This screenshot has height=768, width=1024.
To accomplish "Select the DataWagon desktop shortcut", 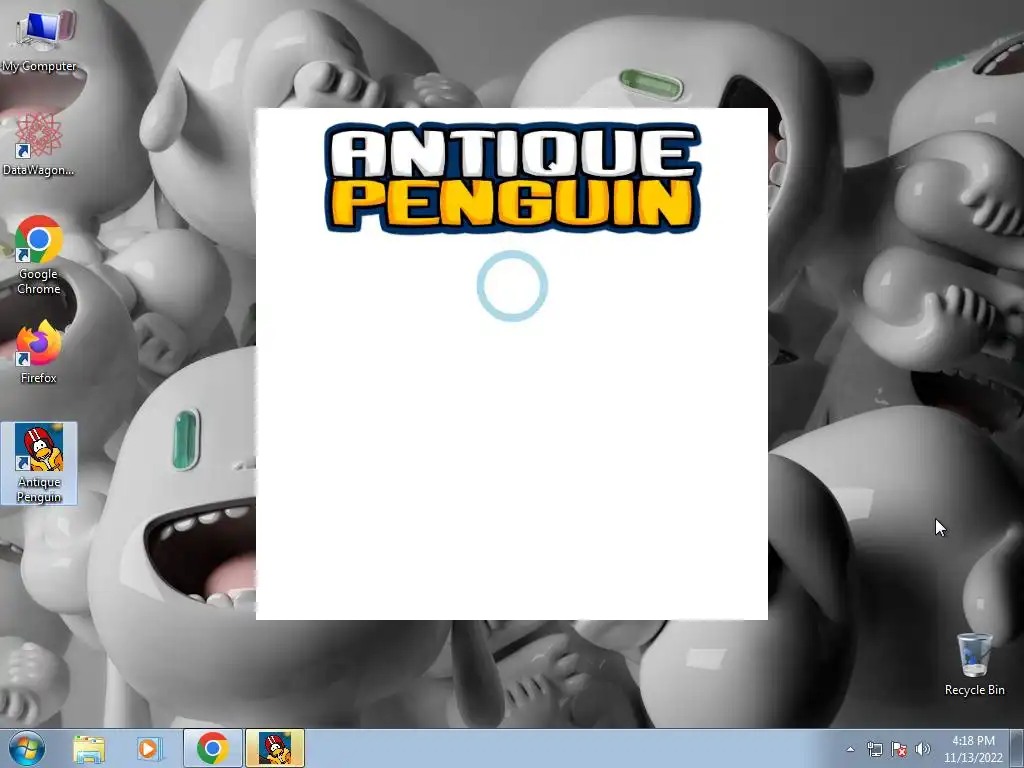I will tap(38, 145).
